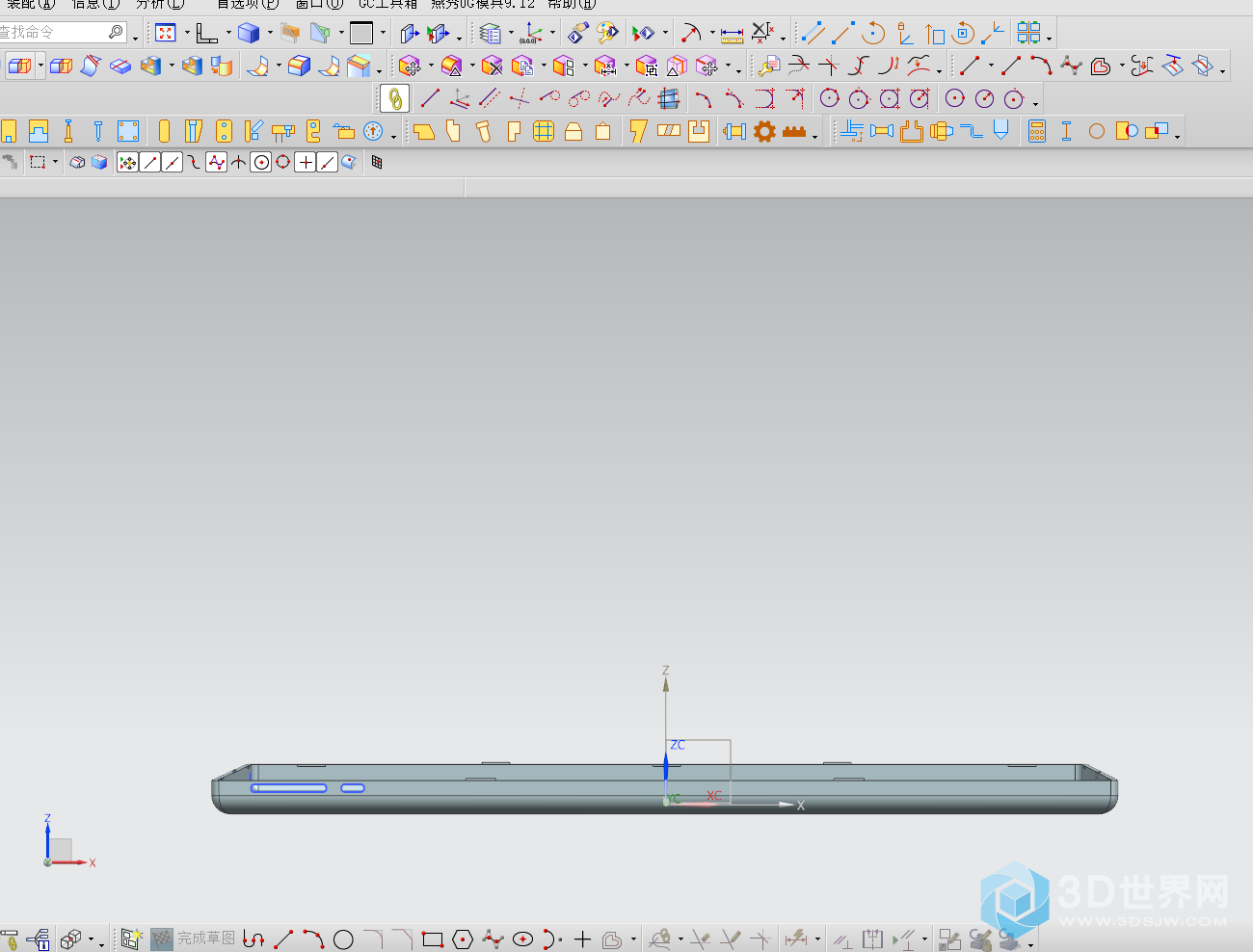Viewport: 1253px width, 952px height.
Task: Click the circle by three points icon
Action: (829, 98)
